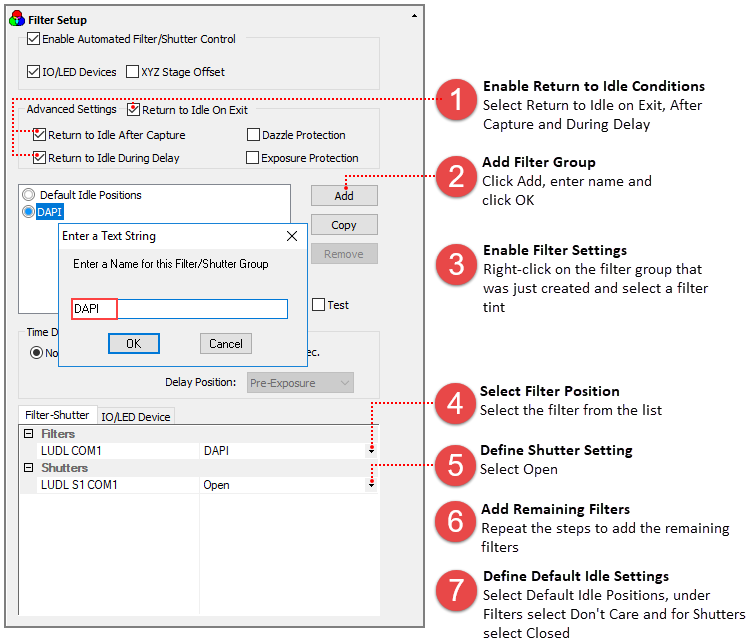748x642 pixels.
Task: Toggle the IO/LED Devices checkbox
Action: 34,72
